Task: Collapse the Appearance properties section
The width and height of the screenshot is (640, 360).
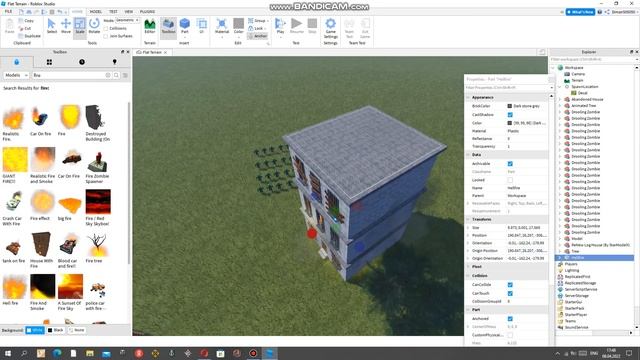Action: [468, 98]
